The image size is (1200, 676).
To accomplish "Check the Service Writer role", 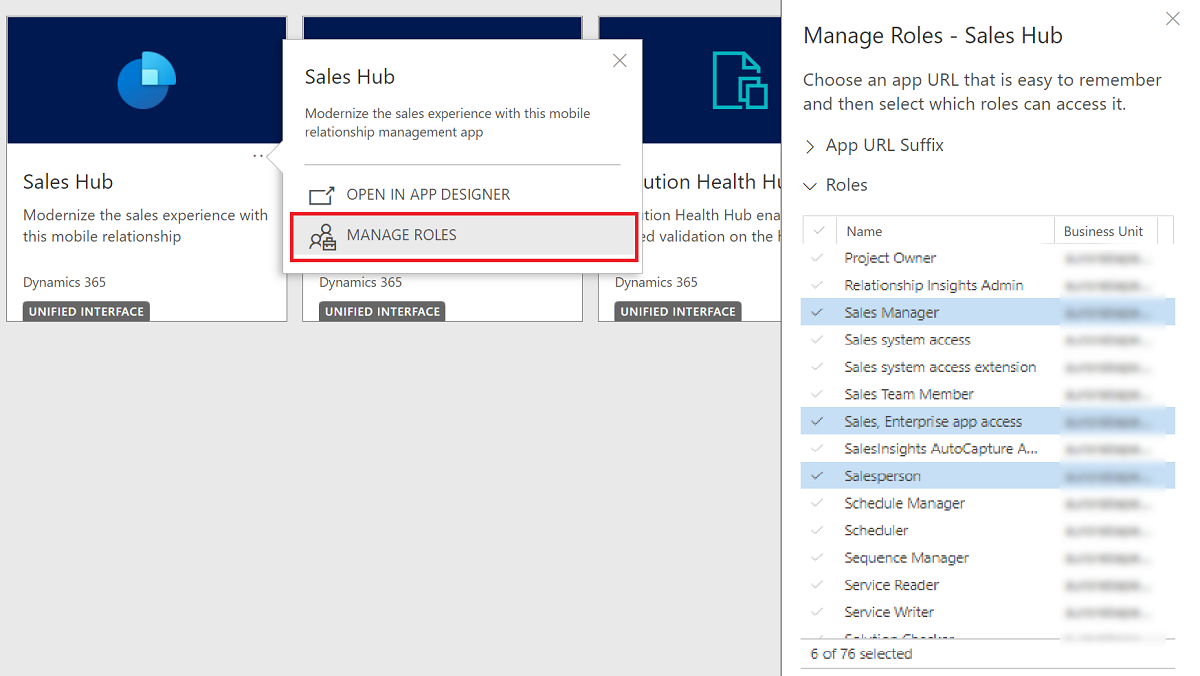I will (818, 612).
